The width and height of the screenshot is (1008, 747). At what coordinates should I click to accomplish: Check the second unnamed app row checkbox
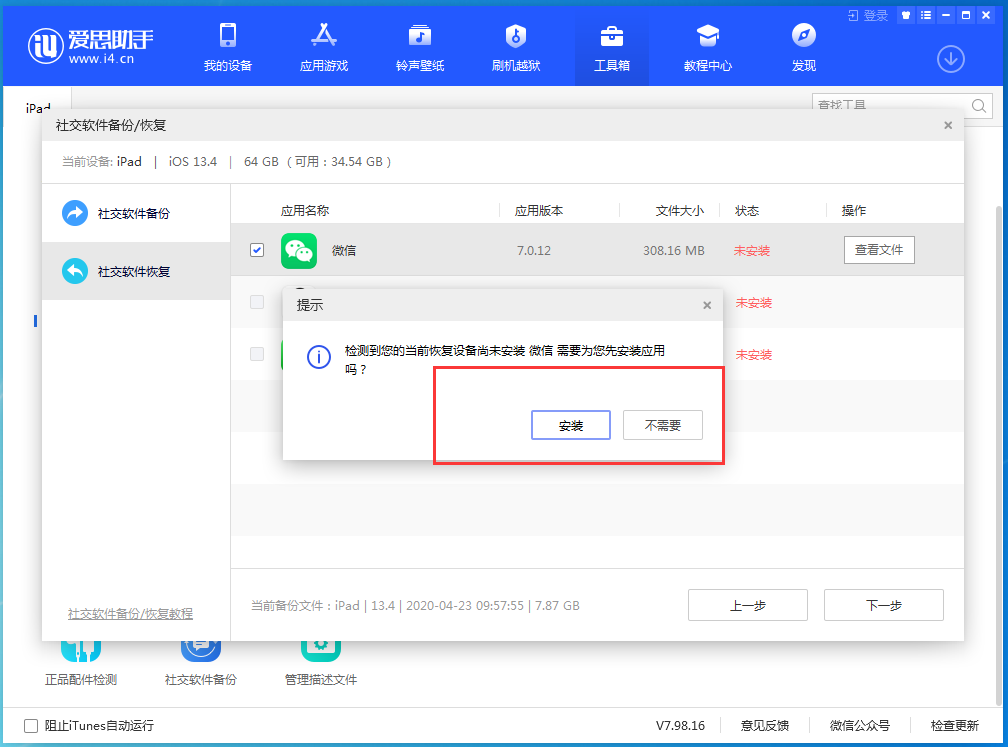256,303
